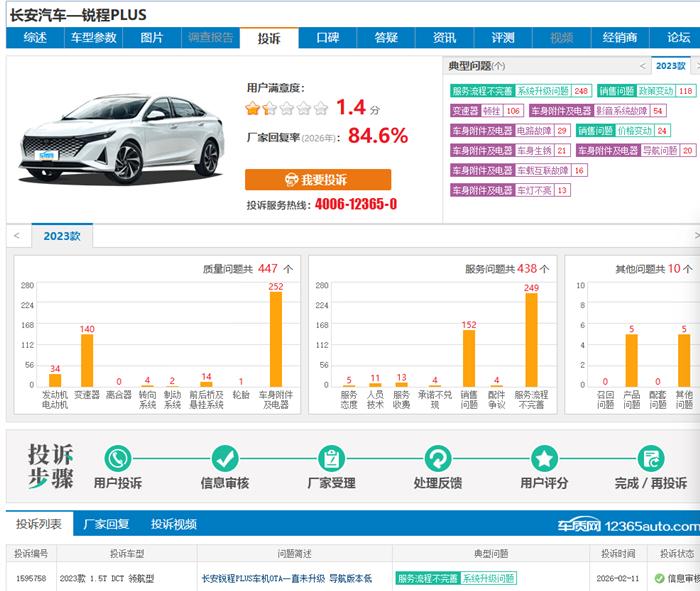The height and width of the screenshot is (591, 700).
Task: Click left arrow before chart 2023款 tab
Action: [x=16, y=236]
